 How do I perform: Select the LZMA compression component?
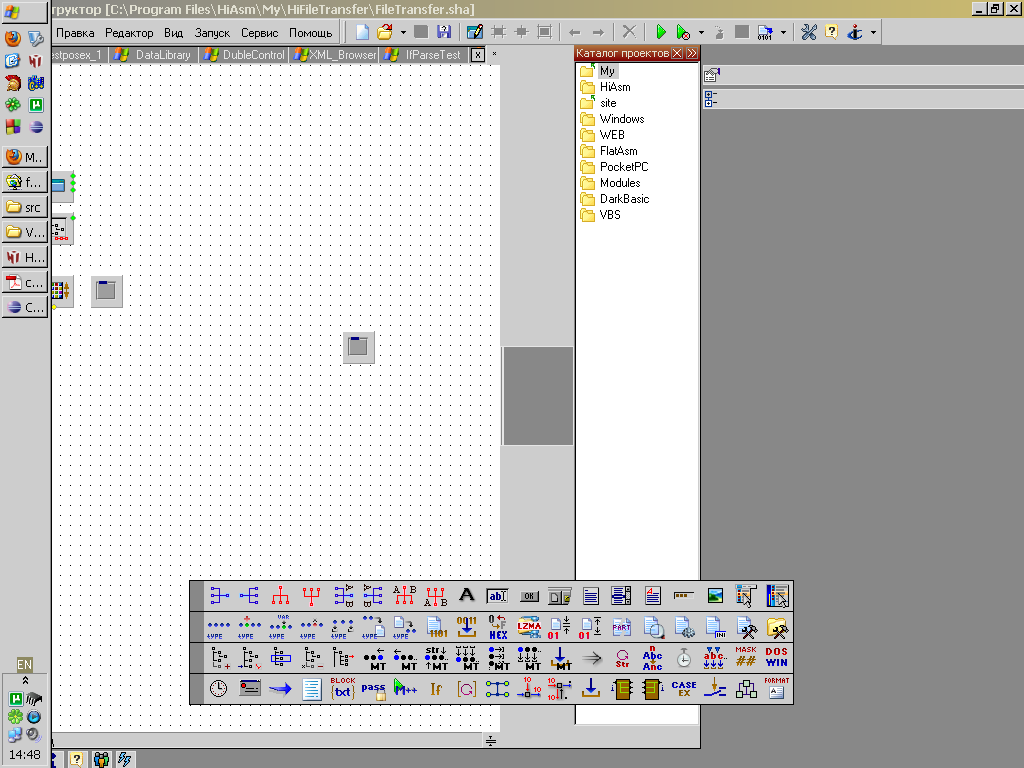[x=528, y=627]
